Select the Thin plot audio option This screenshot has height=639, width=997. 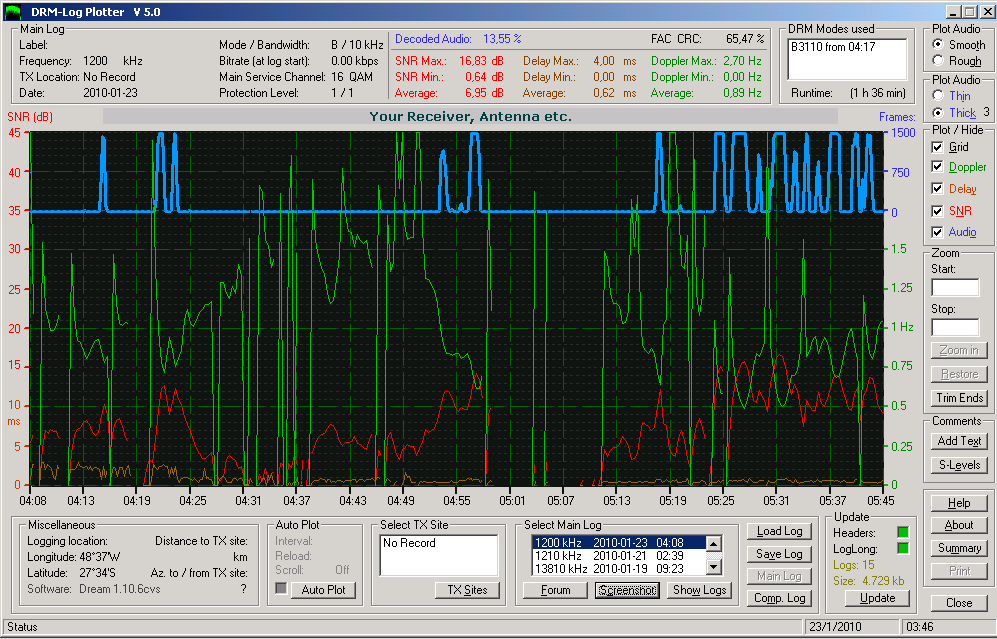point(937,95)
